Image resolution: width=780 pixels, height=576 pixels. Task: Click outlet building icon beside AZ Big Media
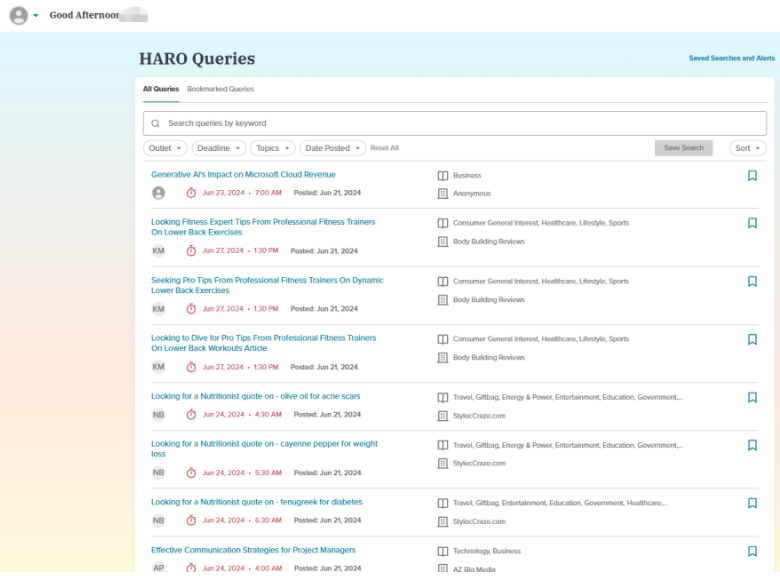[x=443, y=569]
